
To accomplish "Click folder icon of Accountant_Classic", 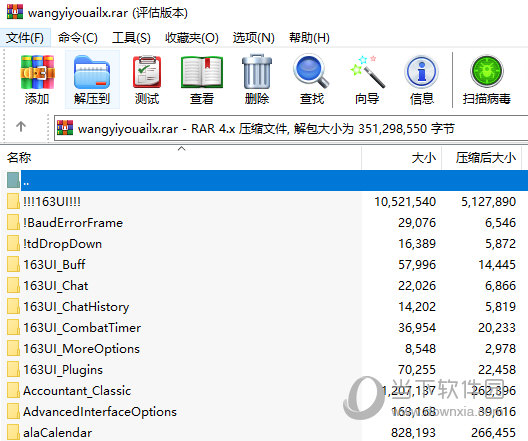I will point(13,391).
